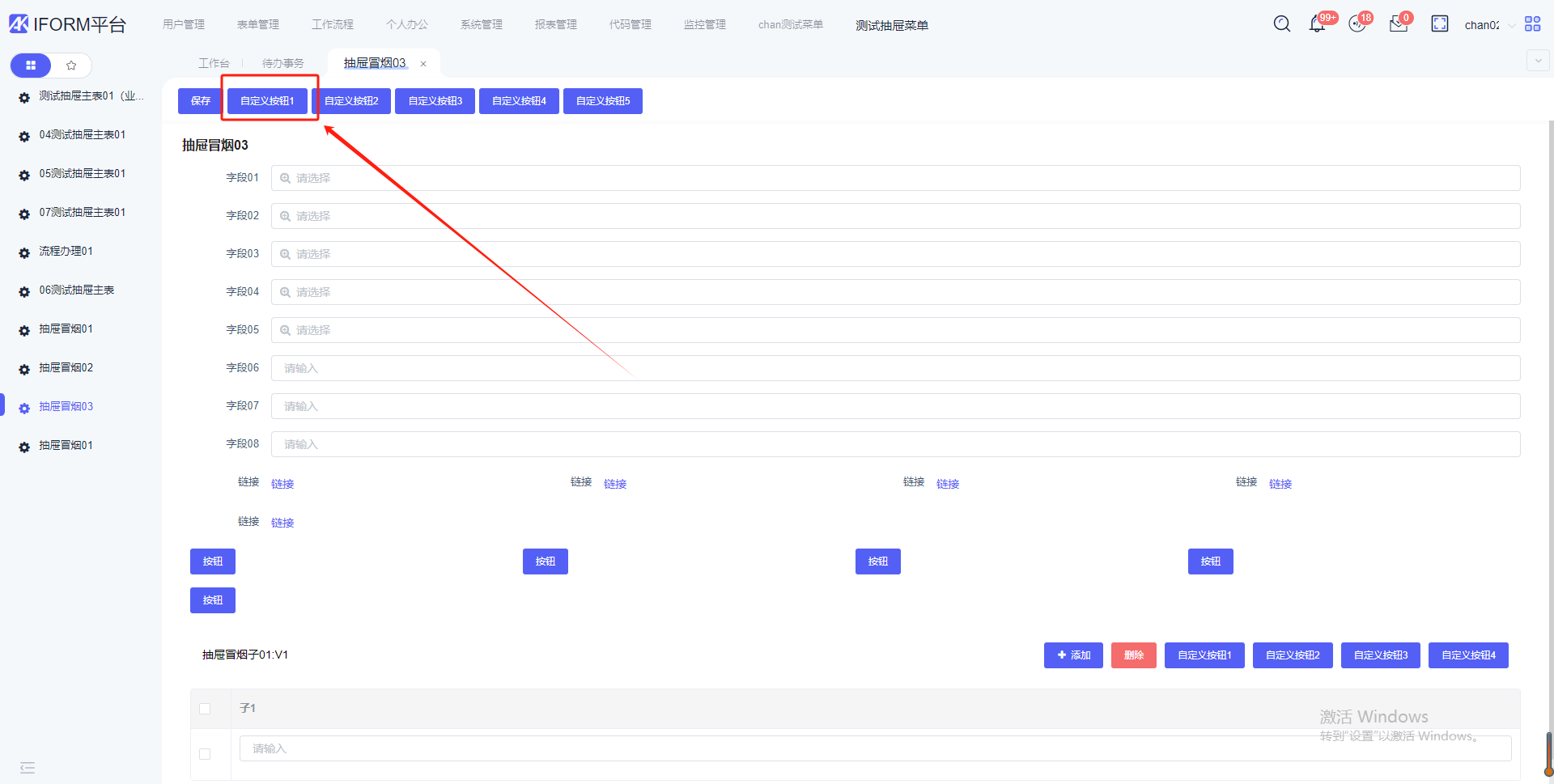Toggle fullscreen mode icon
The height and width of the screenshot is (784, 1554).
(1439, 24)
